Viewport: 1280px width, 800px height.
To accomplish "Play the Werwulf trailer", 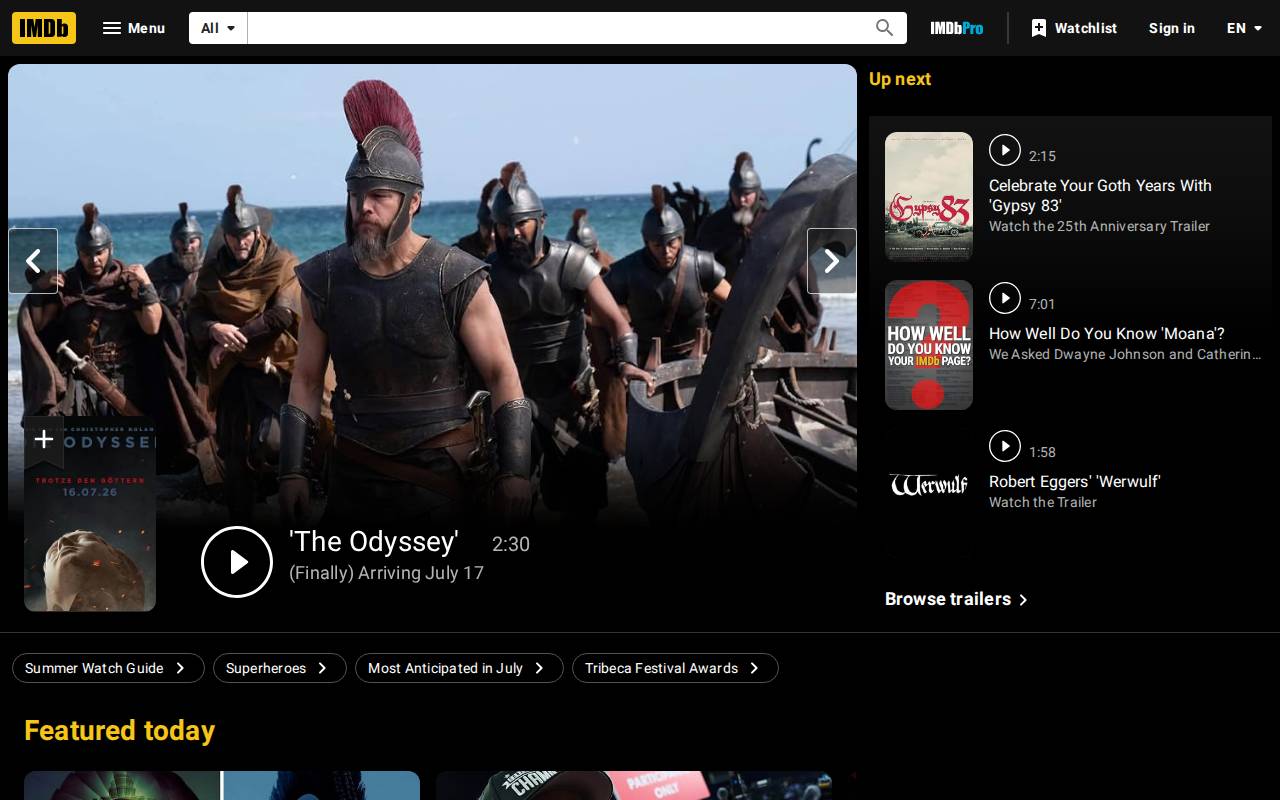I will (x=1005, y=446).
